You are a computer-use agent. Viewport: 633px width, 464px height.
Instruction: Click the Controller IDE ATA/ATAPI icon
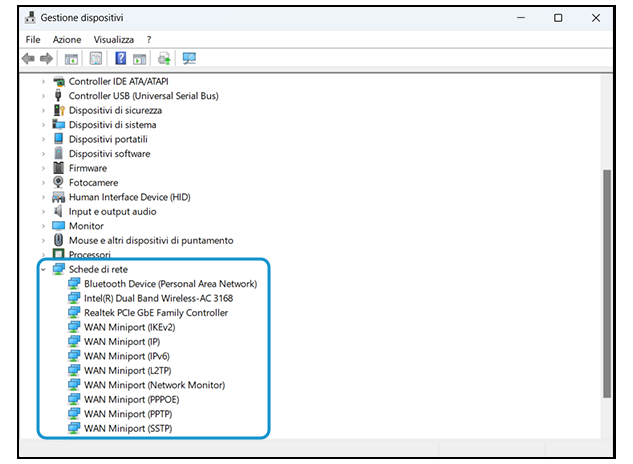59,82
